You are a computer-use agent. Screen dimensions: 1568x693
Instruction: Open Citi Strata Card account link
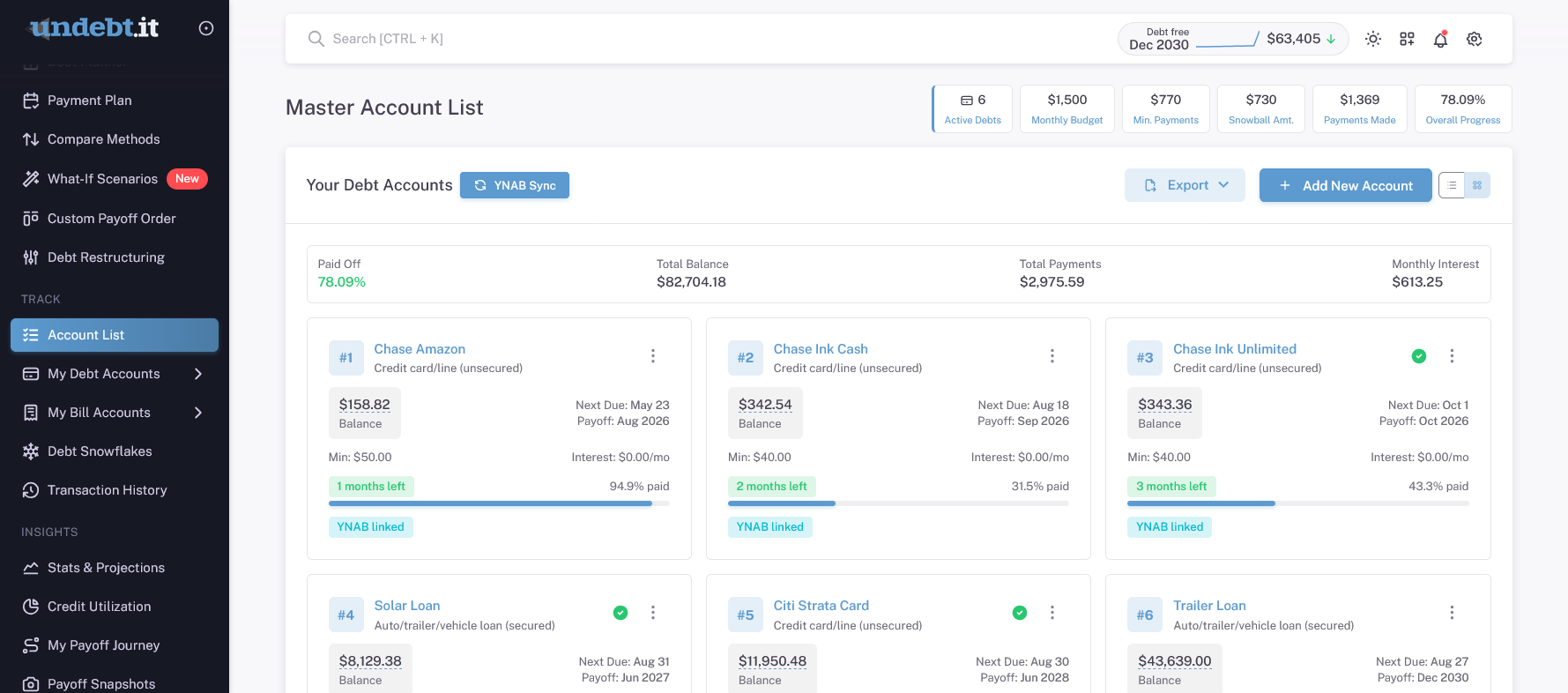(x=821, y=606)
